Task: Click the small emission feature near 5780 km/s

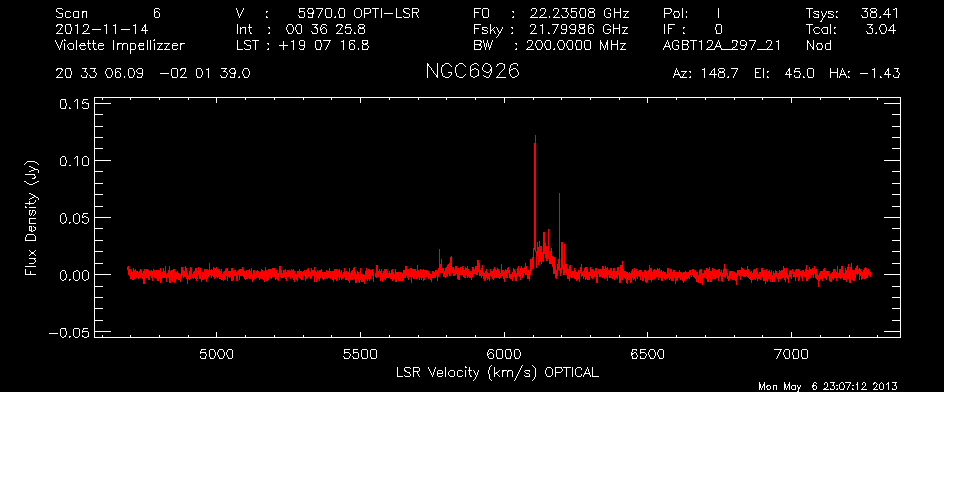Action: [x=440, y=261]
